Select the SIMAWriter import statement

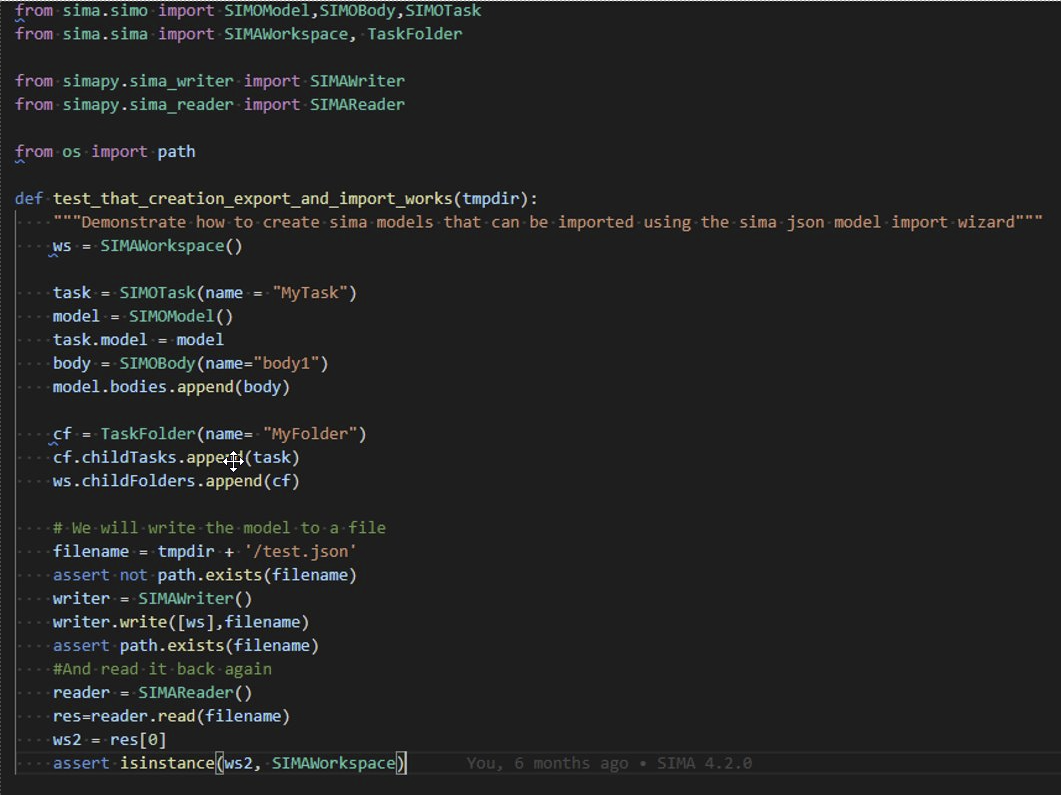tap(210, 80)
